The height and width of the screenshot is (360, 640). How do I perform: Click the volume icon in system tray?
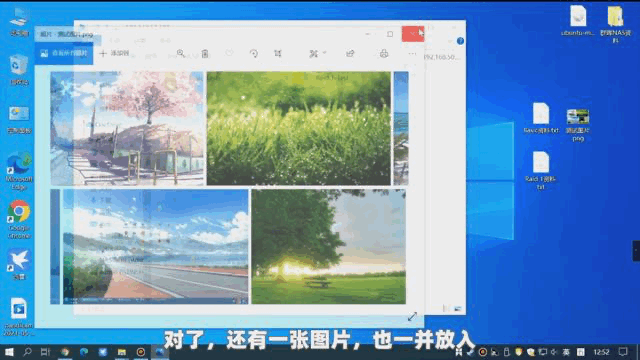pos(554,352)
